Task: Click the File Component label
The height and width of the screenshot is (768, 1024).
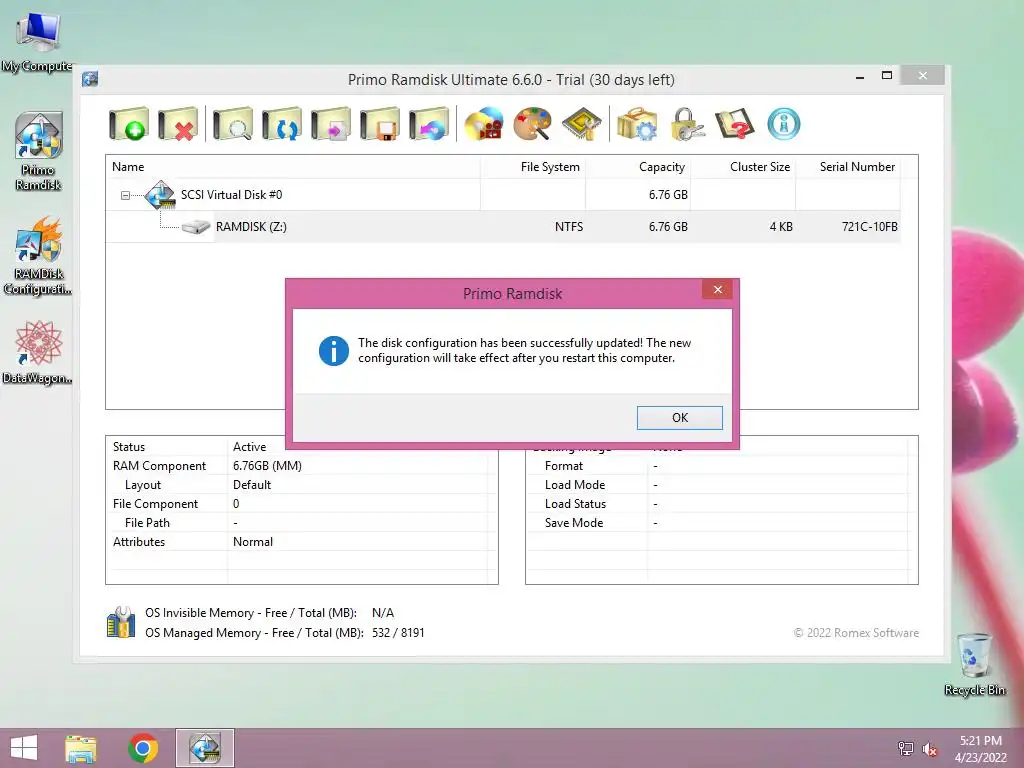Action: coord(155,504)
